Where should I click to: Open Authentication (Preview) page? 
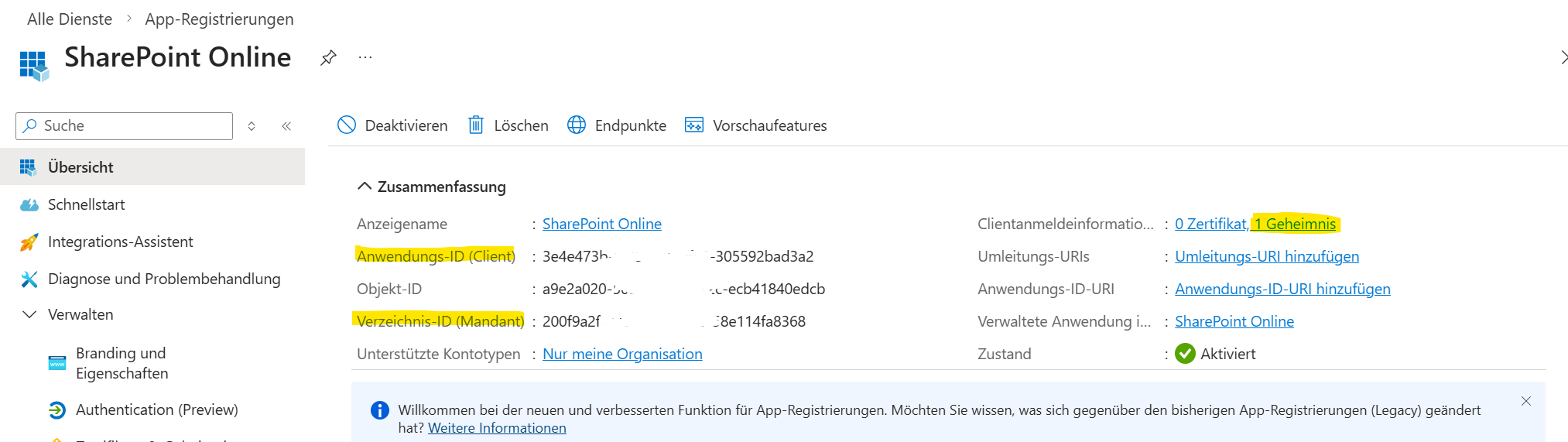tap(156, 409)
